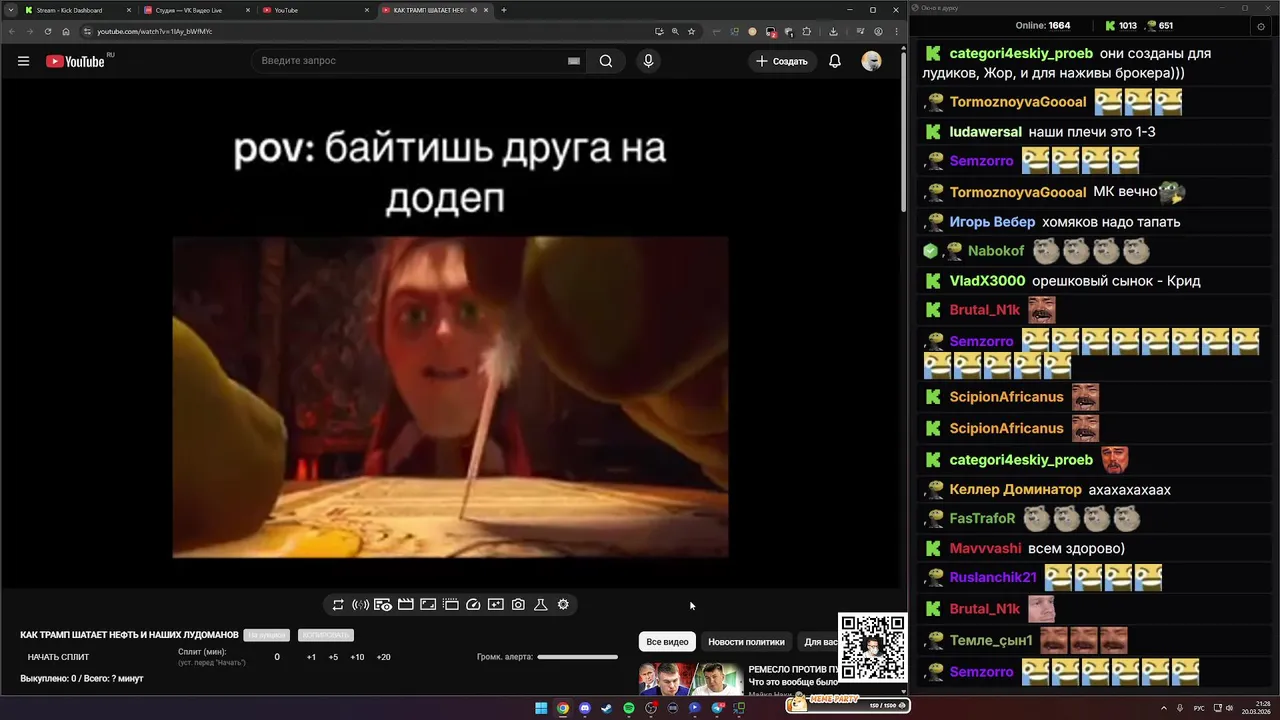Viewport: 1280px width, 720px height.
Task: Click the zoom magnifier in address bar
Action: 675,31
